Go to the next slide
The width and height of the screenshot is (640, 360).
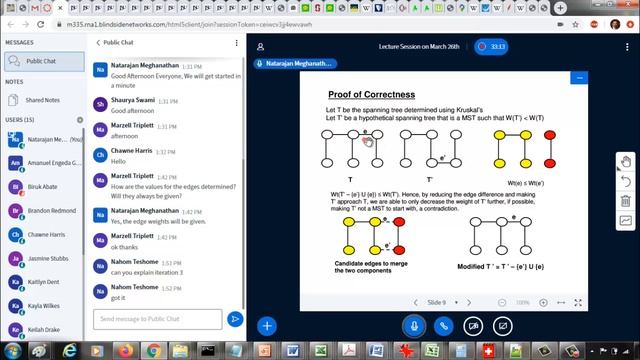pyautogui.click(x=469, y=302)
